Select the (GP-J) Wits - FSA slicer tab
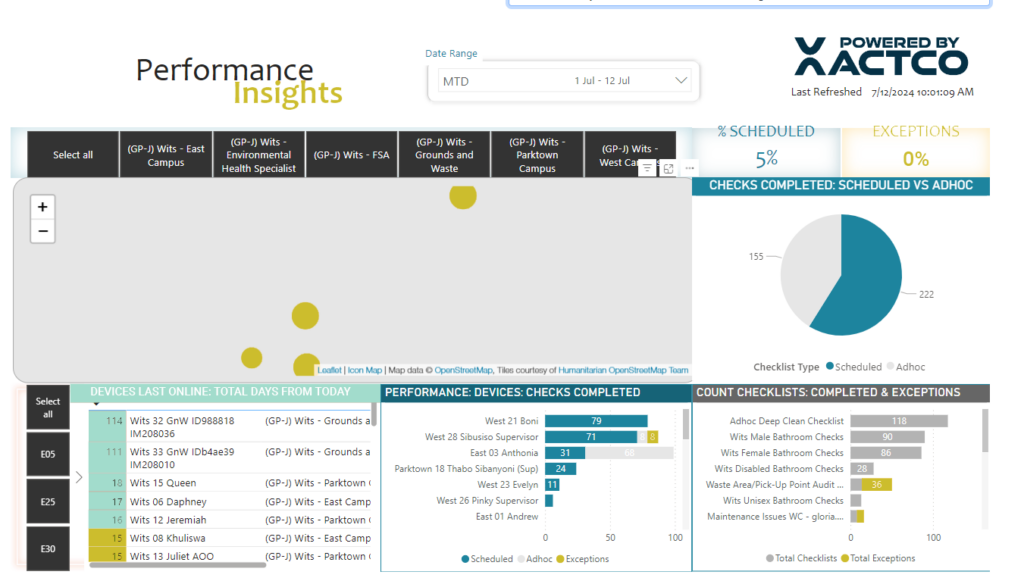1024x581 pixels. [x=351, y=155]
